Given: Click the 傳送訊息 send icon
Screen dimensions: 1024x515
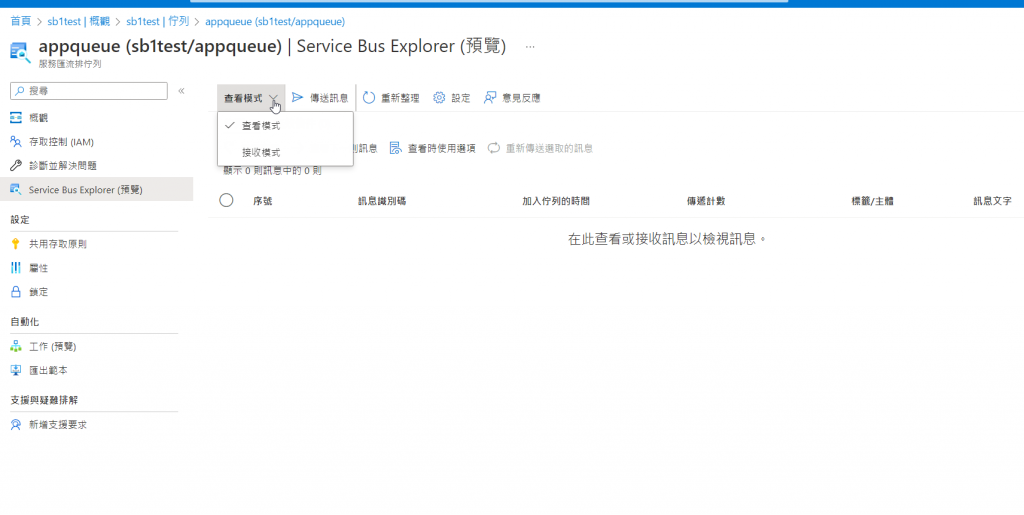Looking at the screenshot, I should point(297,98).
